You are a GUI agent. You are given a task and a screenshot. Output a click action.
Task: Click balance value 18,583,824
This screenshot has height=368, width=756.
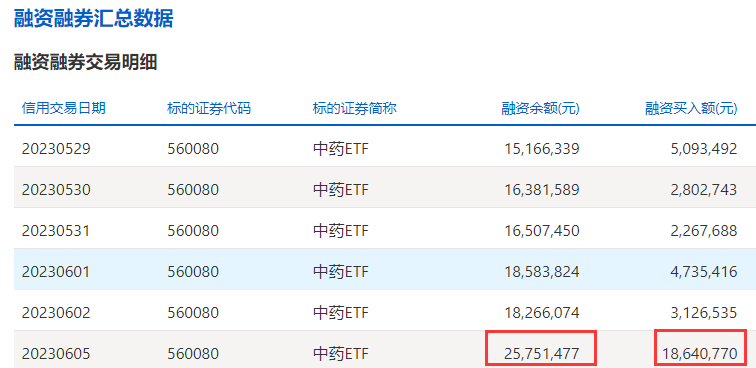[541, 272]
